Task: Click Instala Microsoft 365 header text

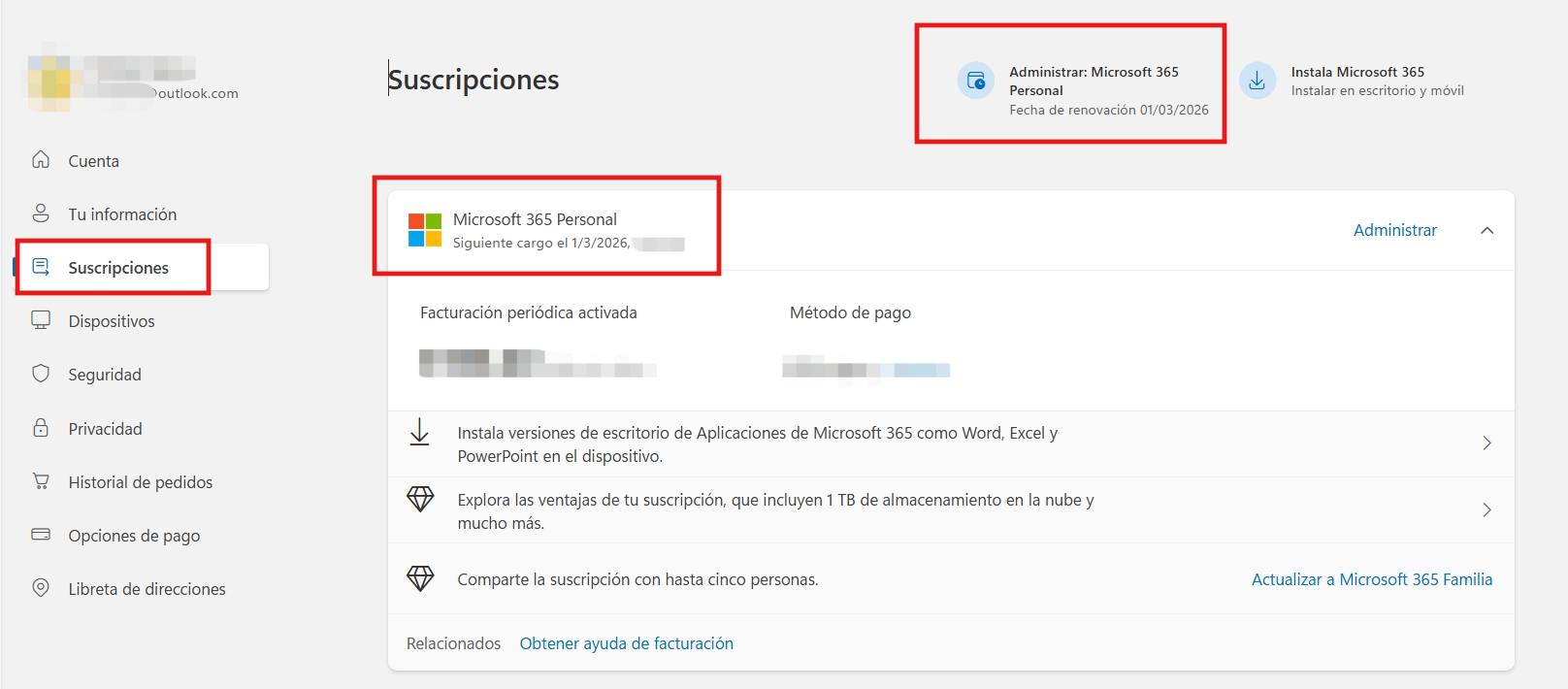Action: tap(1357, 72)
